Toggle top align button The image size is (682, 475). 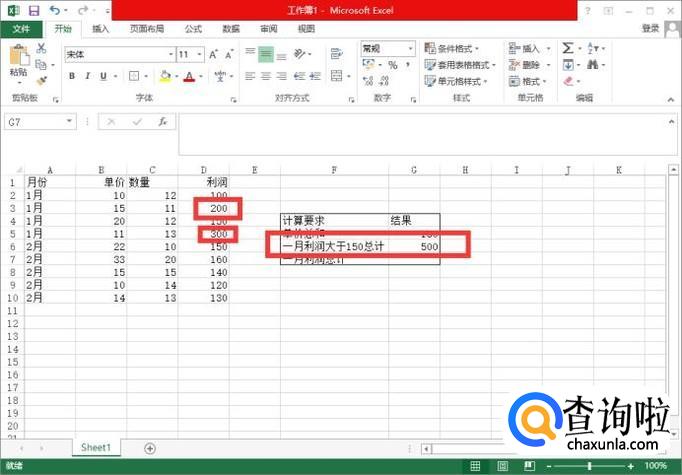click(250, 54)
